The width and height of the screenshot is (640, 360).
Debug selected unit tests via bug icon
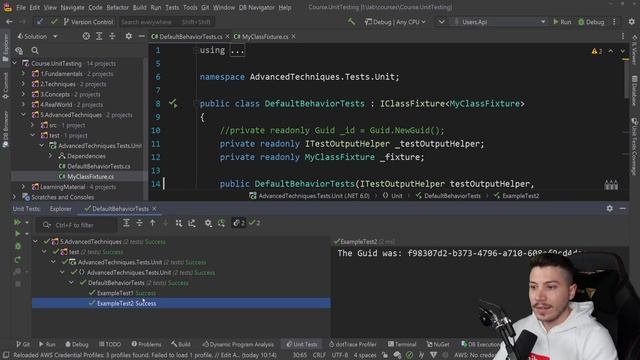point(18,246)
